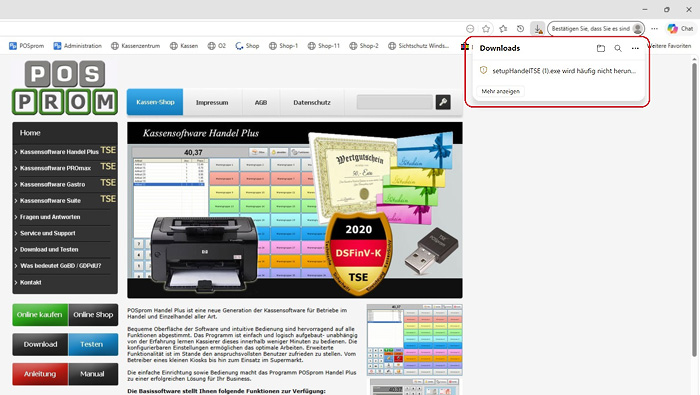Open the Datenschutz tab
The width and height of the screenshot is (700, 395).
point(312,102)
